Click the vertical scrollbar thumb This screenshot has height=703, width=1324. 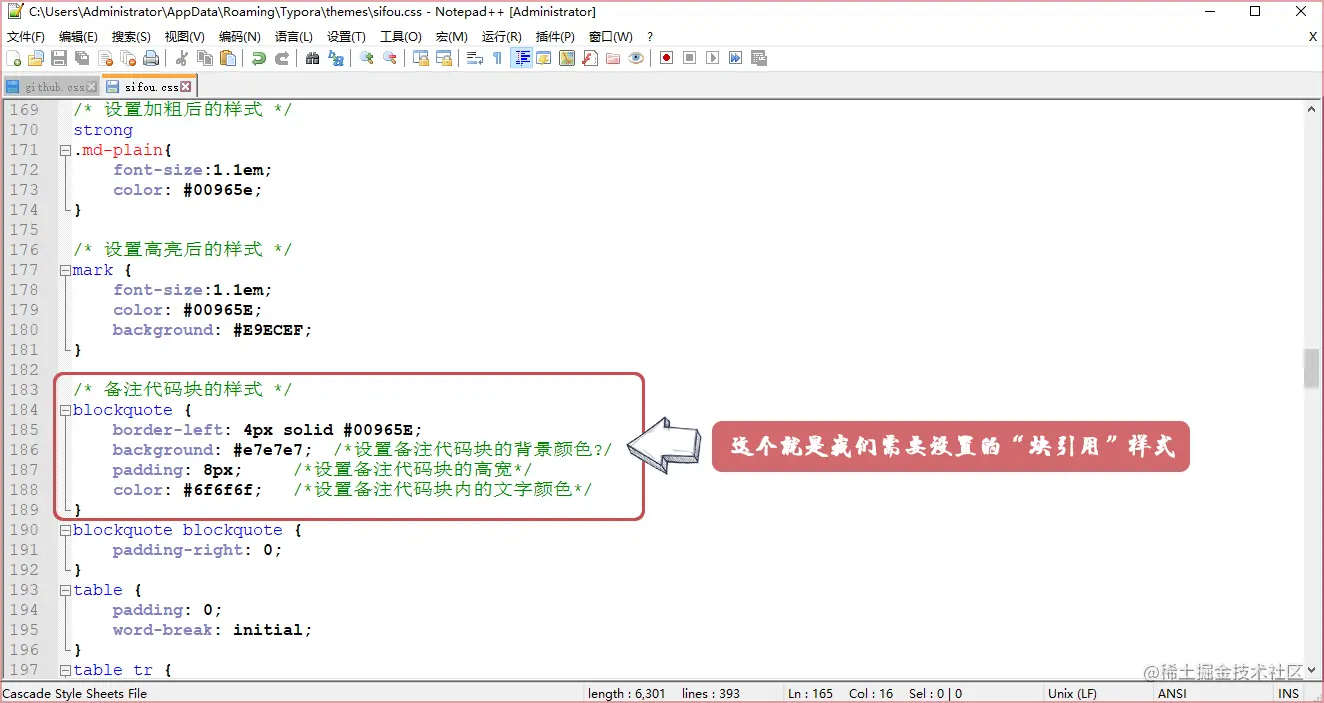coord(1310,370)
